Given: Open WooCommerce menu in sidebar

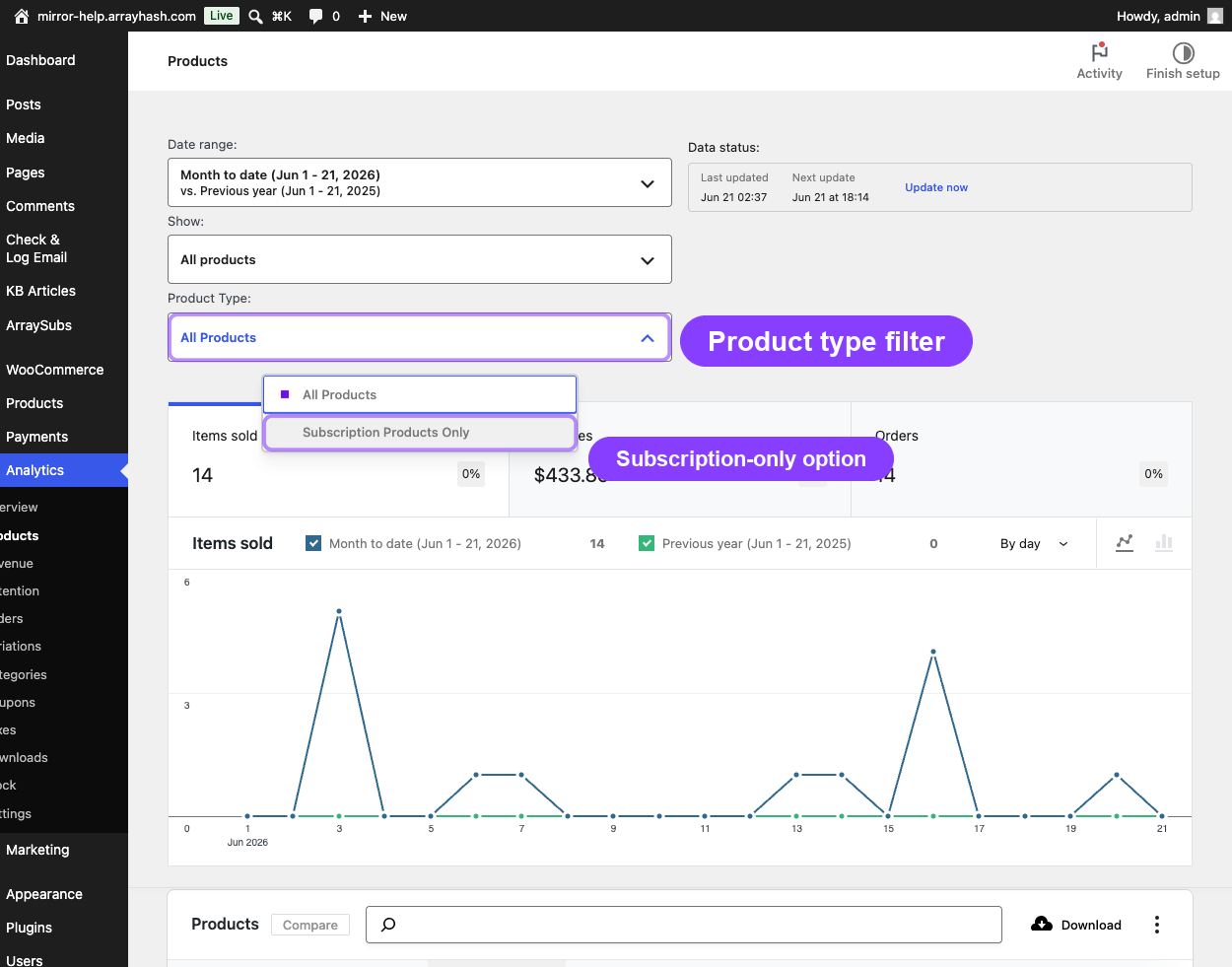Looking at the screenshot, I should pos(54,370).
